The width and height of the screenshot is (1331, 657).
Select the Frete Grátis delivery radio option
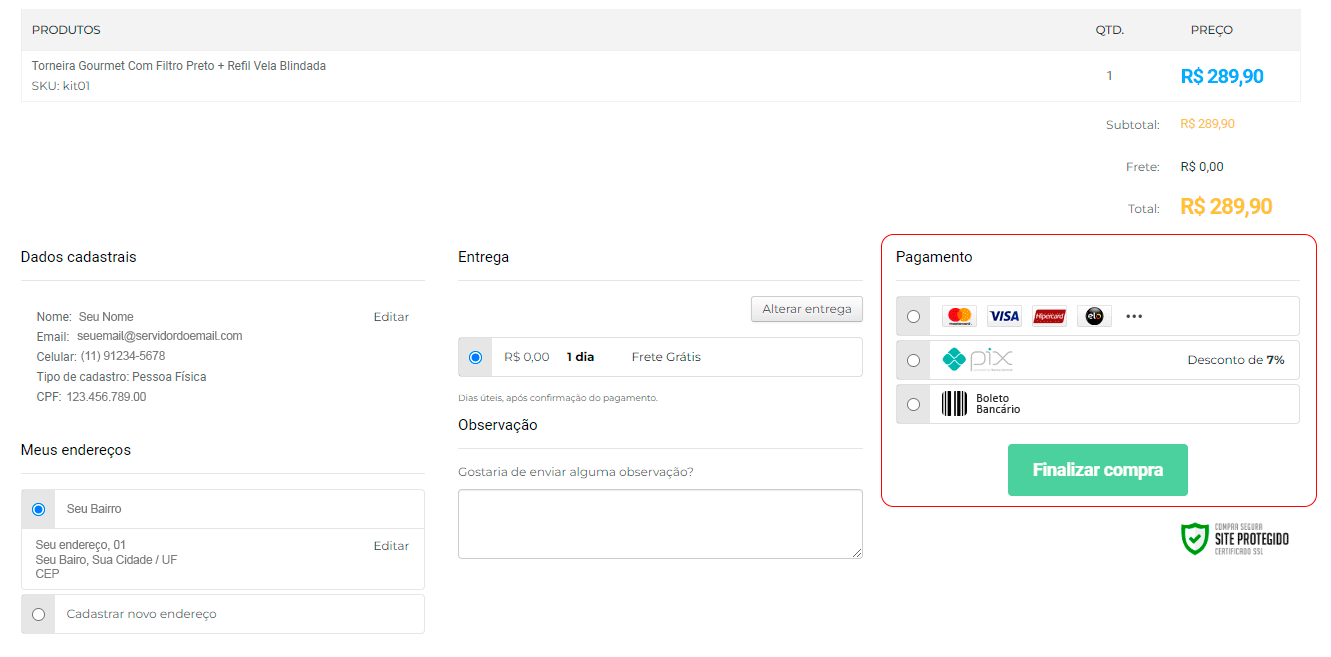[475, 357]
